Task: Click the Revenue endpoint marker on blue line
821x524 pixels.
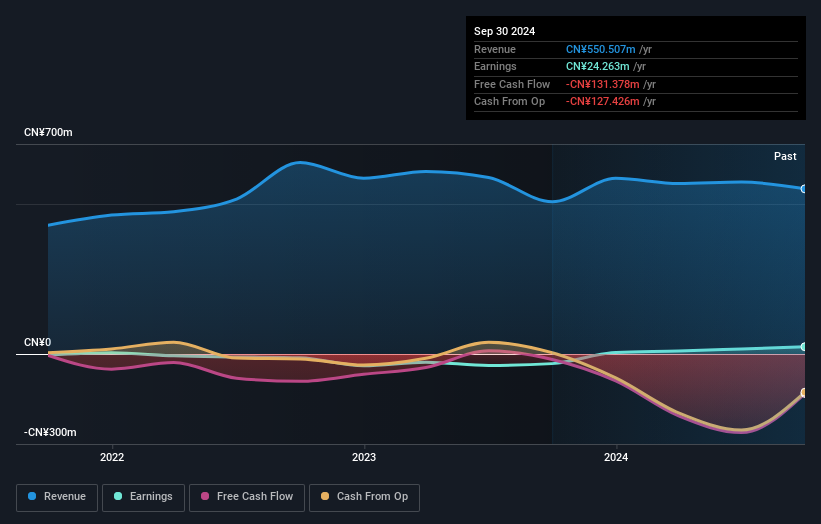Action: pyautogui.click(x=804, y=188)
